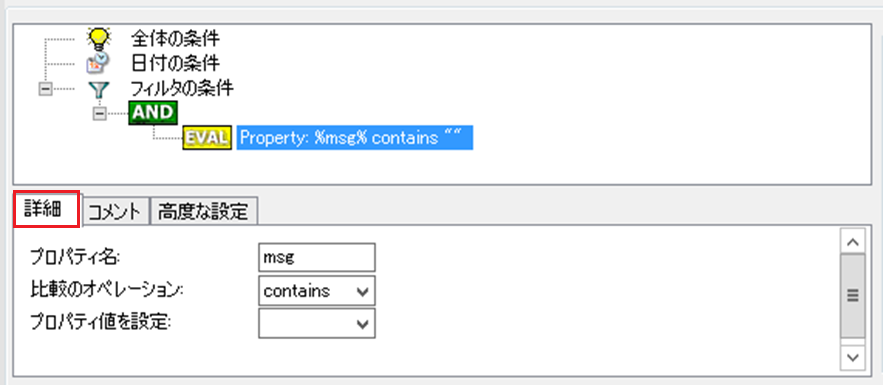
Task: Open the 比較のオペレーション contains dropdown
Action: (316, 291)
